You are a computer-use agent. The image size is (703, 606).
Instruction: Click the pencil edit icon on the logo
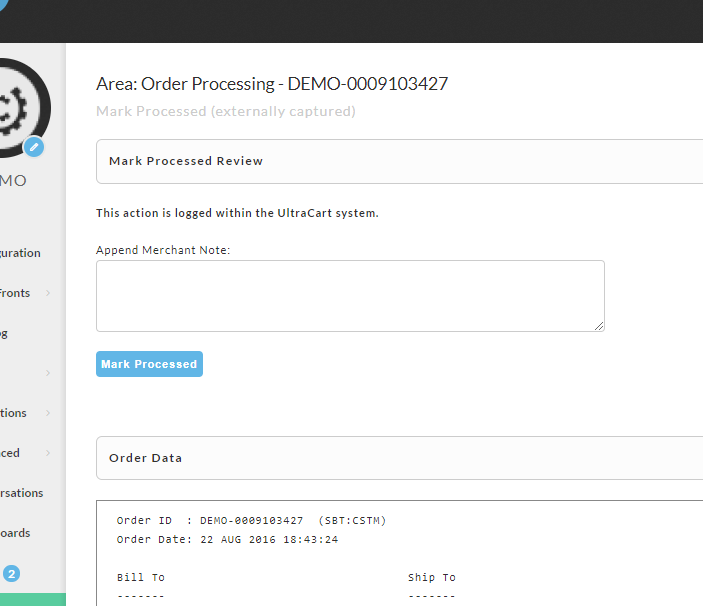34,147
